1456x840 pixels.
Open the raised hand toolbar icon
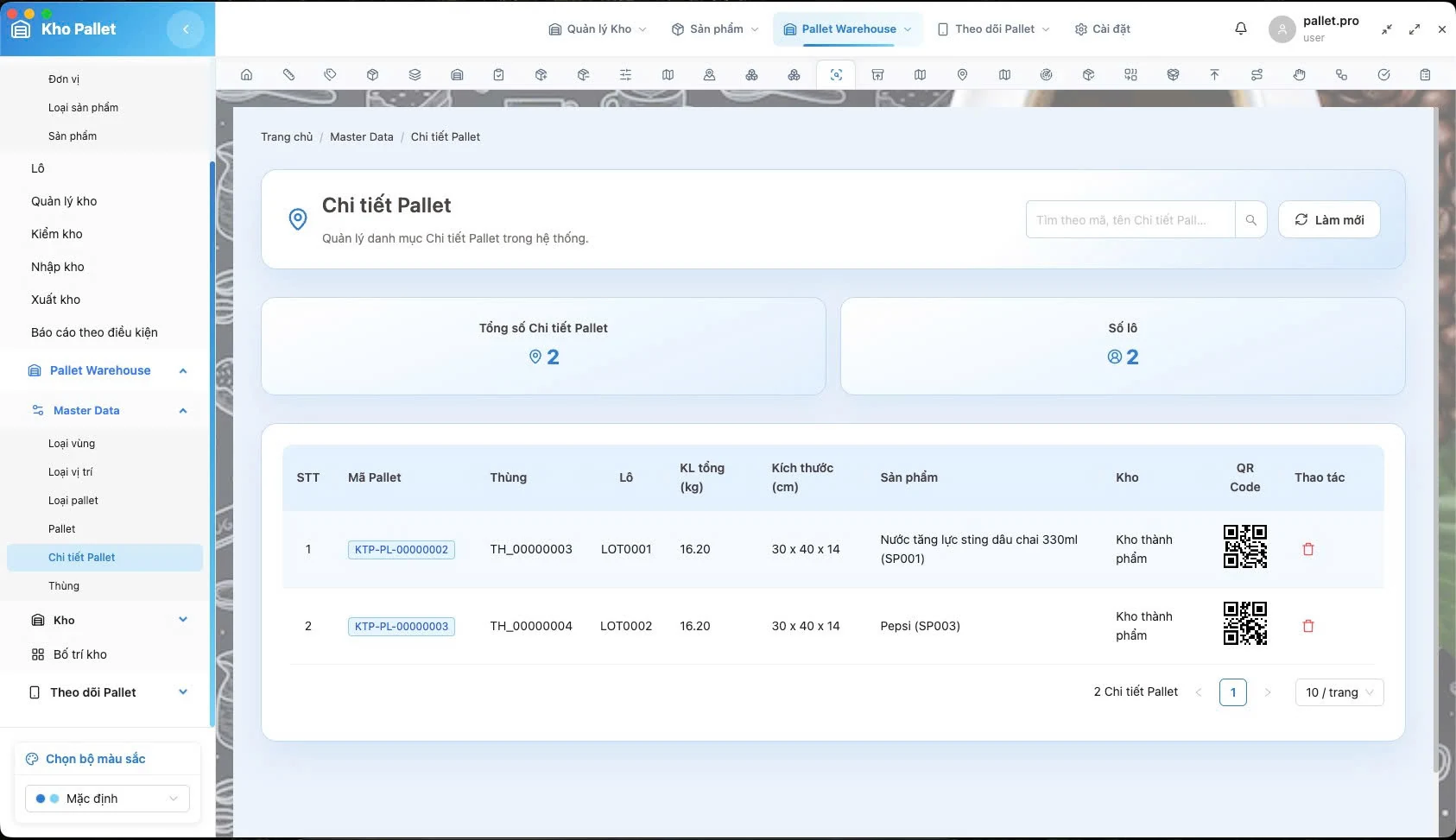[1299, 75]
